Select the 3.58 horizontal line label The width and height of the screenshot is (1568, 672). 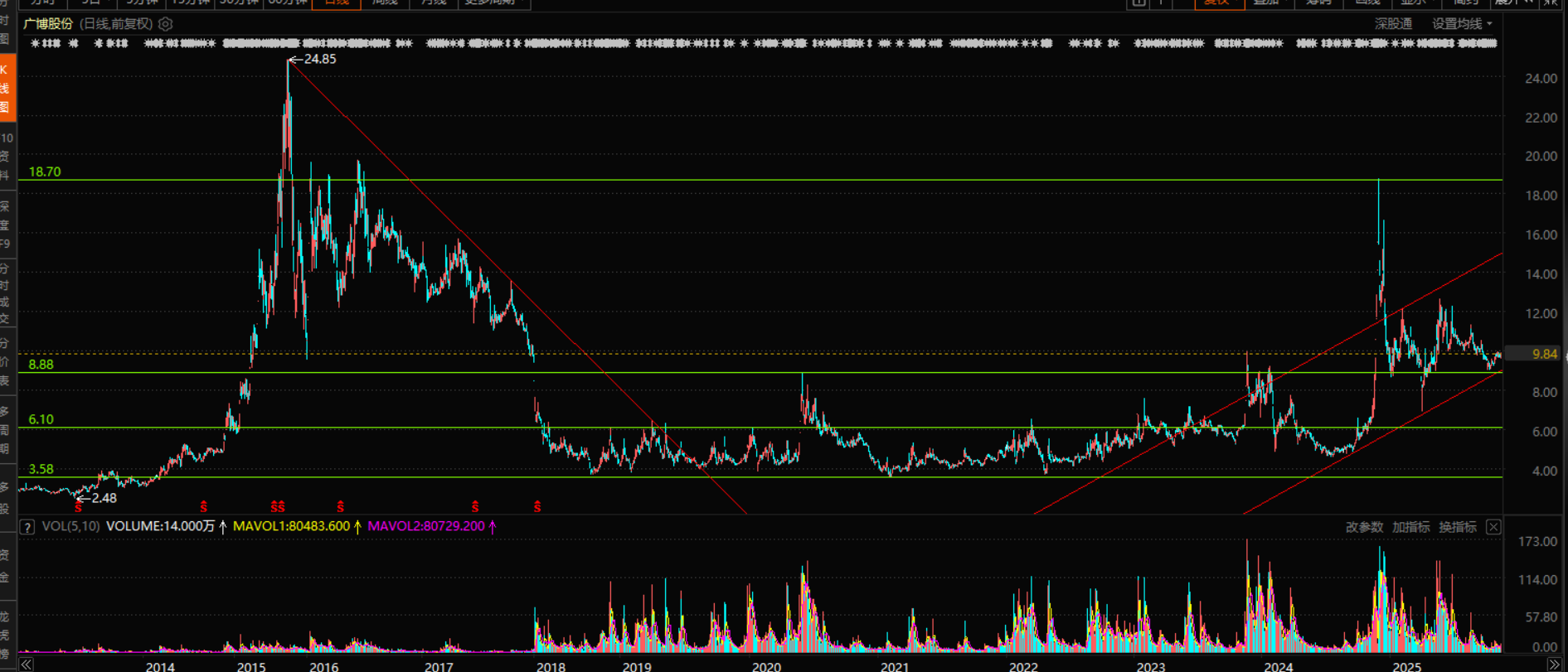pyautogui.click(x=41, y=469)
